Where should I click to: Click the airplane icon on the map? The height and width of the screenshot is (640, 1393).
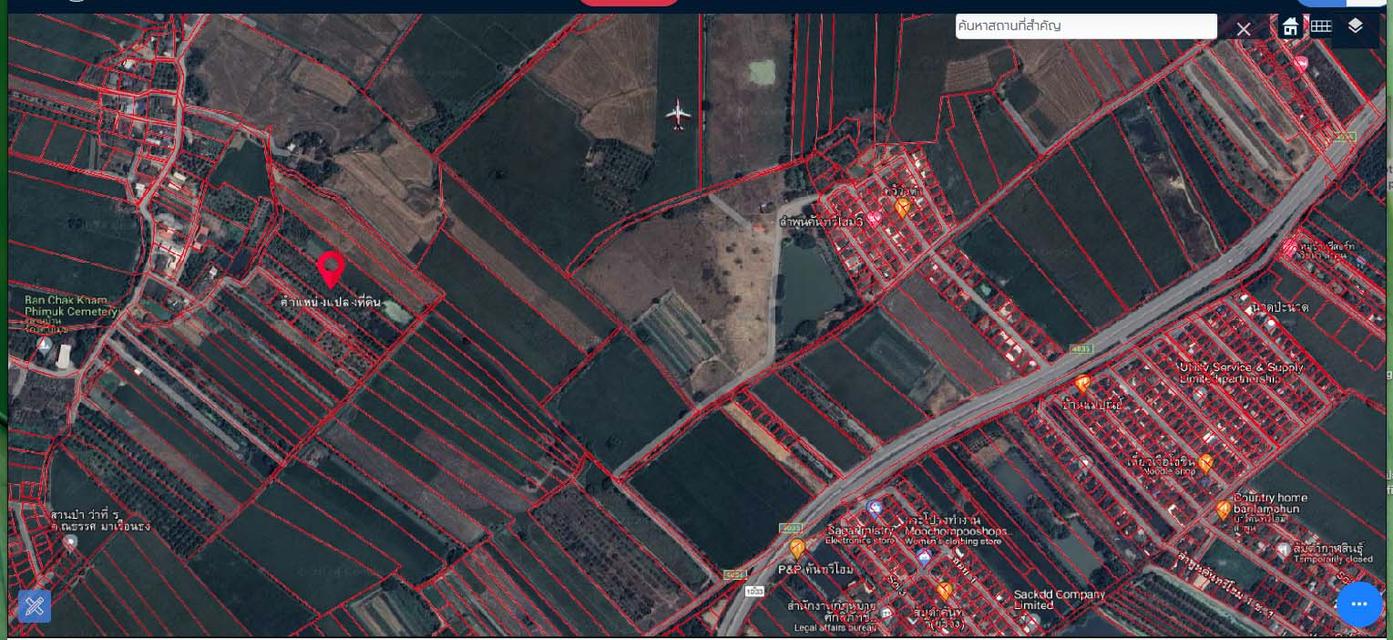coord(679,114)
